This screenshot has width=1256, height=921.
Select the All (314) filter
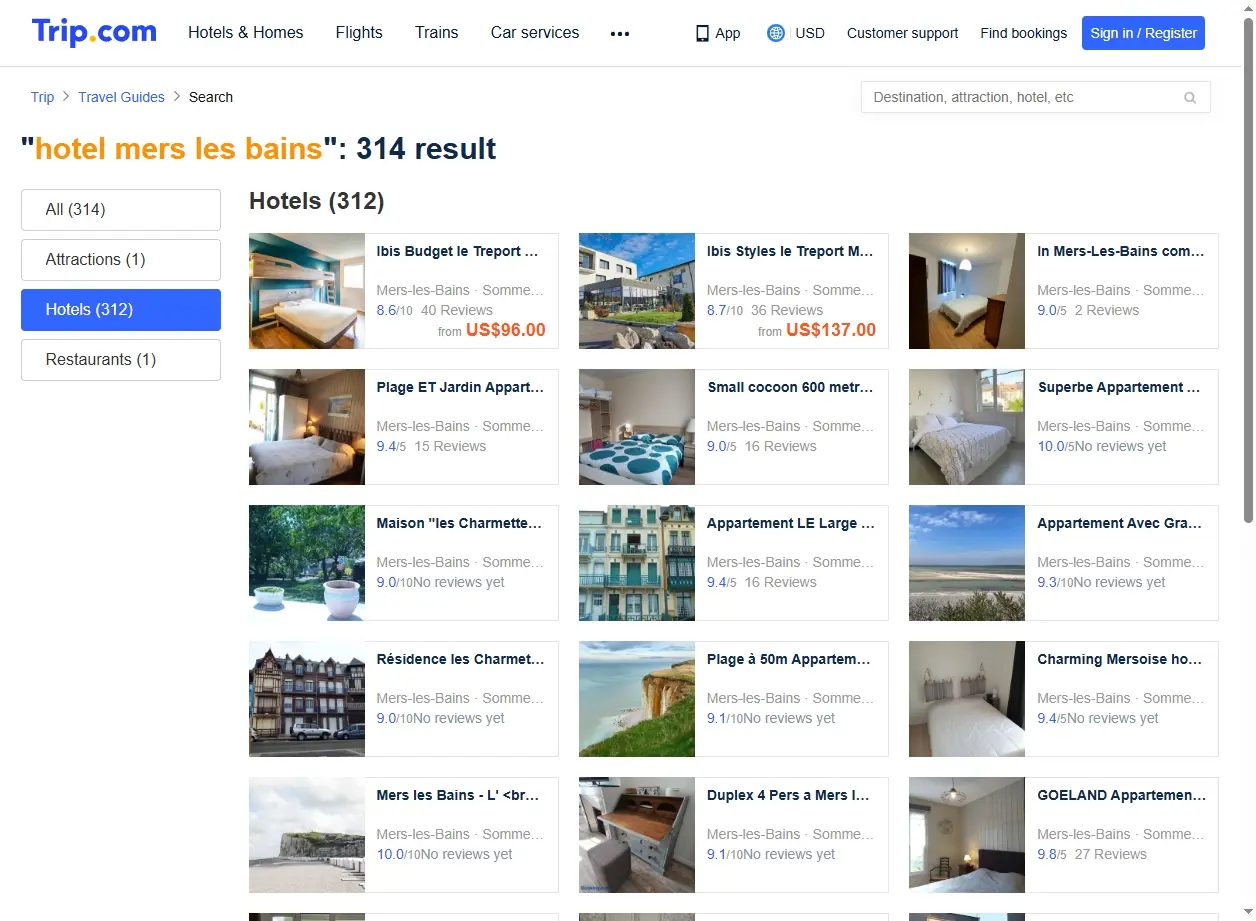(121, 210)
